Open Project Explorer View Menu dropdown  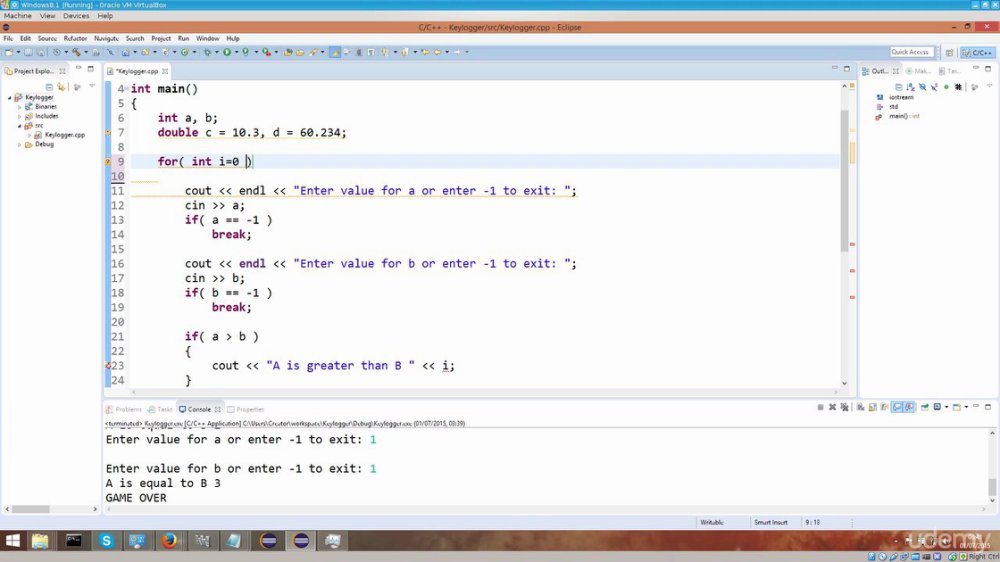click(x=92, y=87)
